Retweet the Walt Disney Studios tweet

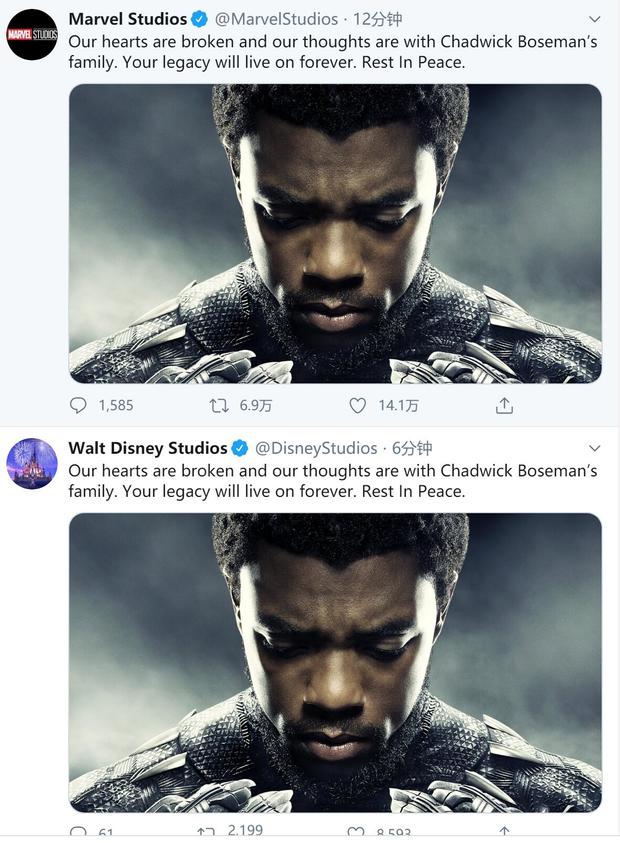205,832
